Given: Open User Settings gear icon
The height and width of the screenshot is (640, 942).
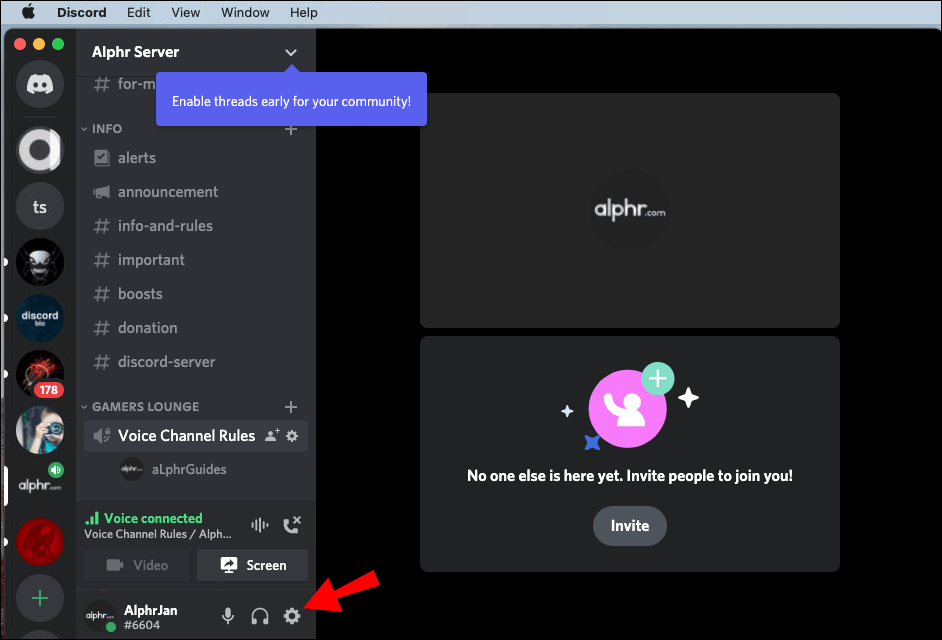Looking at the screenshot, I should point(292,616).
